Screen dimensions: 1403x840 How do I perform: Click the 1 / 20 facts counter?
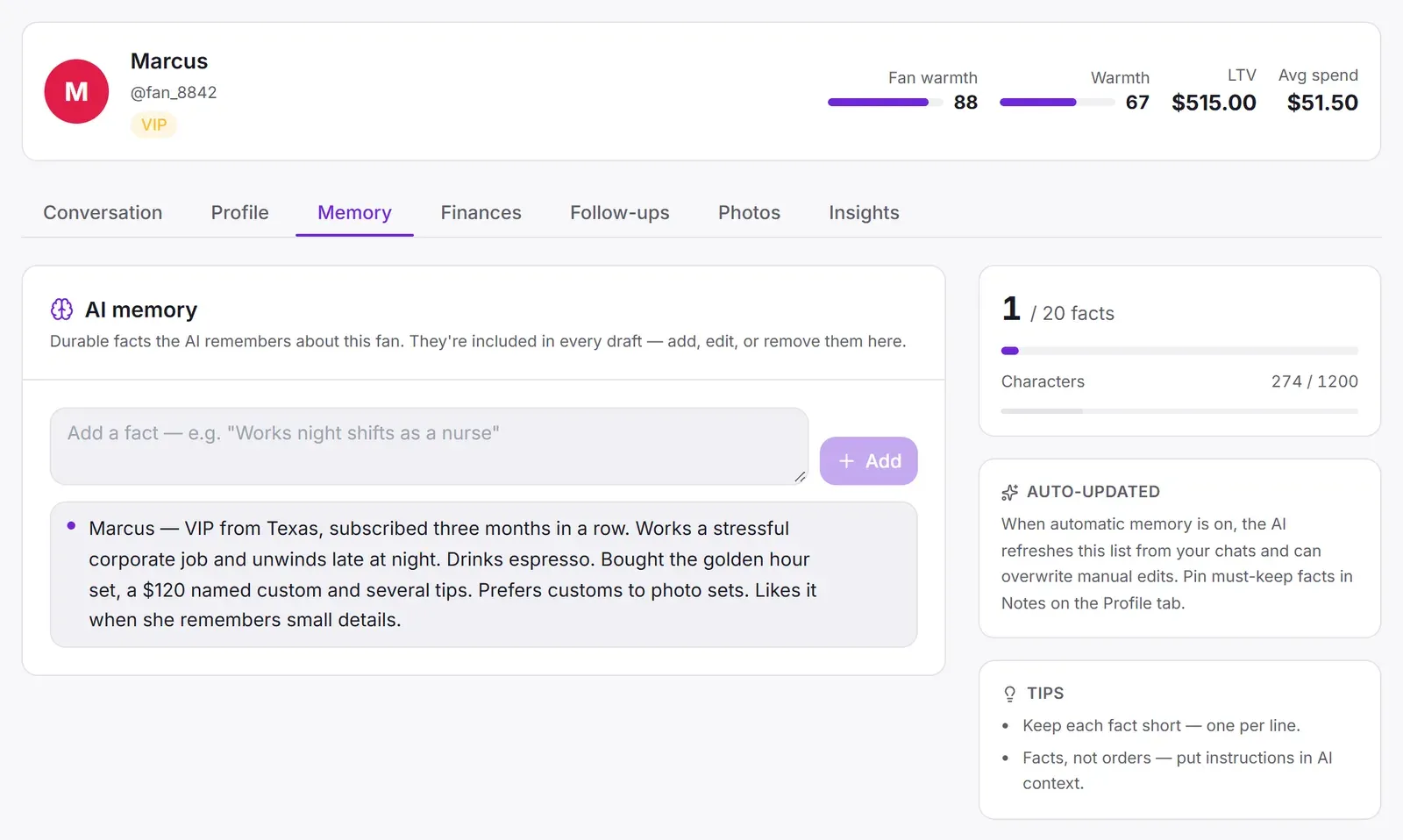click(1058, 310)
